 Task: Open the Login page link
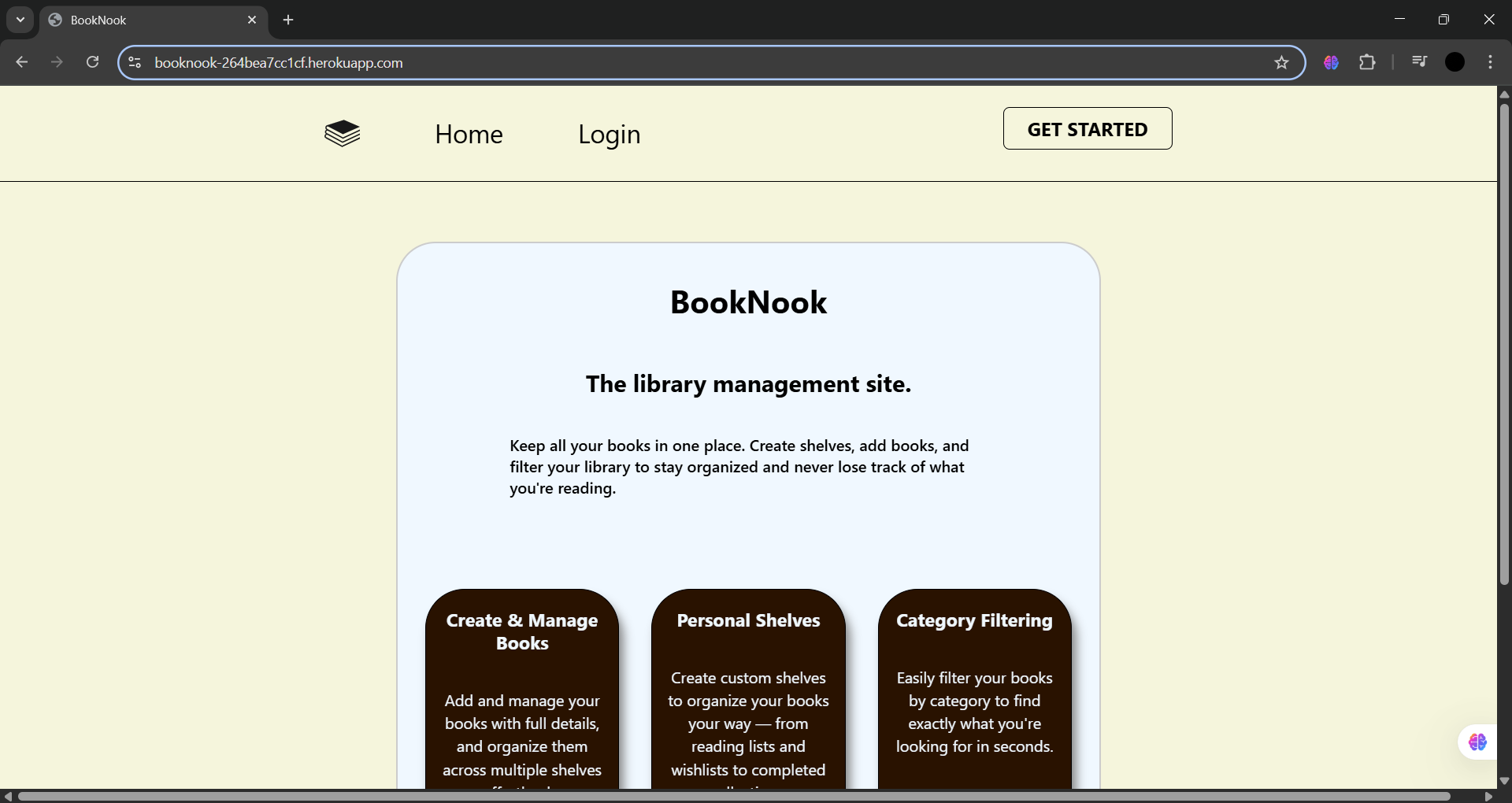tap(609, 135)
